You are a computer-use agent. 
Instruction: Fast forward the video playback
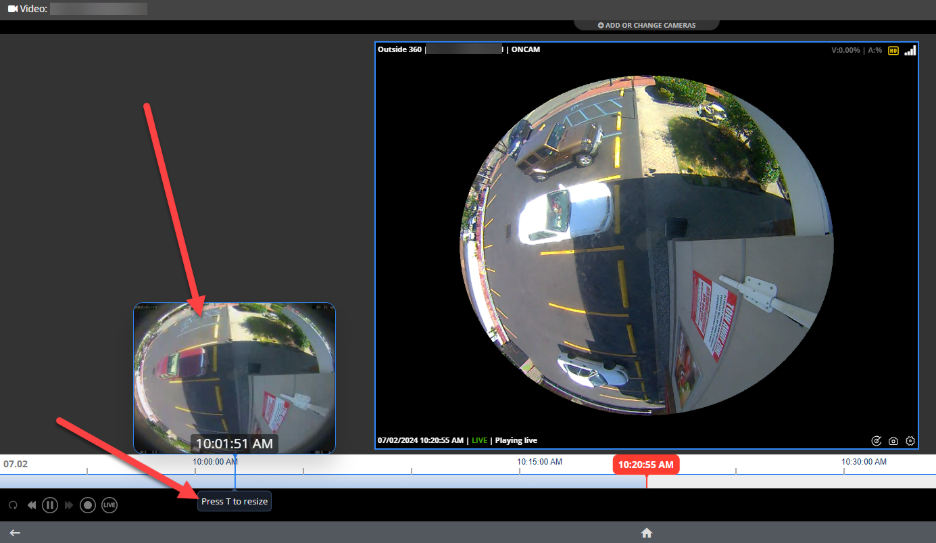[68, 505]
